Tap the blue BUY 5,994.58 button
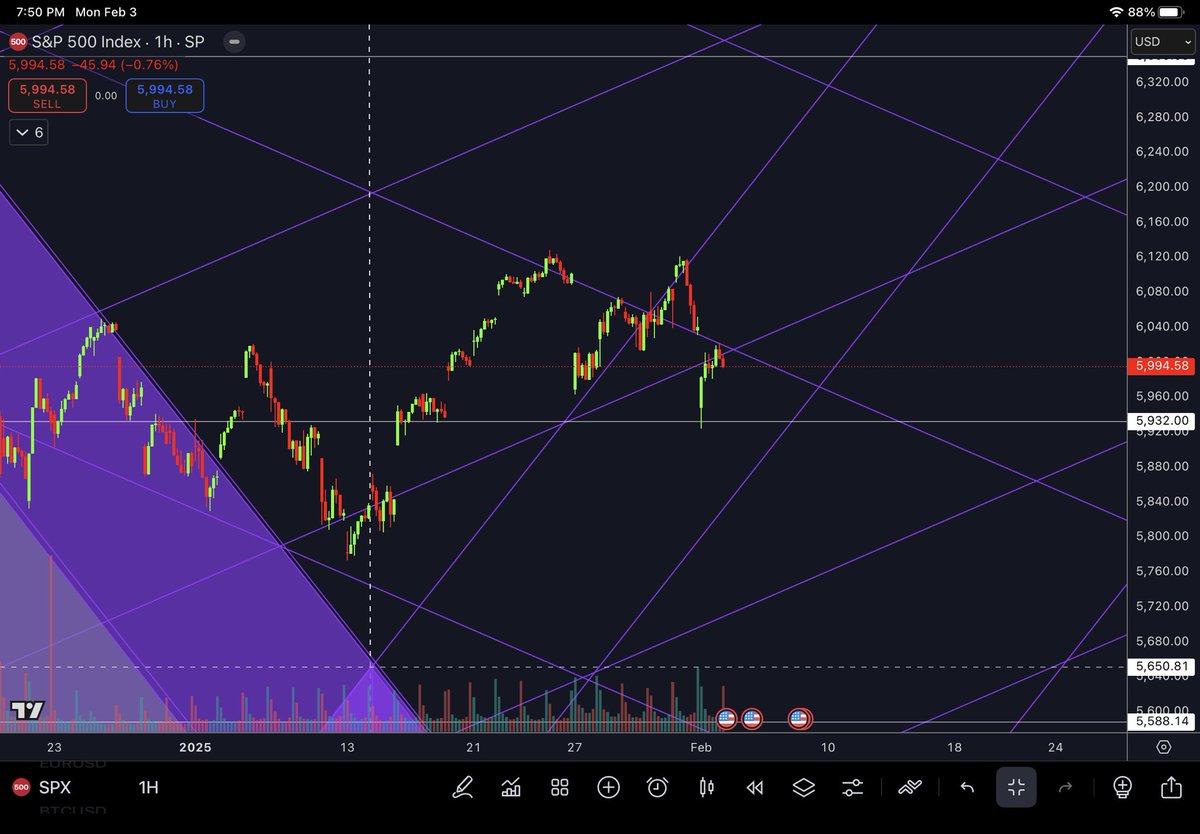This screenshot has width=1200, height=834. (x=165, y=96)
